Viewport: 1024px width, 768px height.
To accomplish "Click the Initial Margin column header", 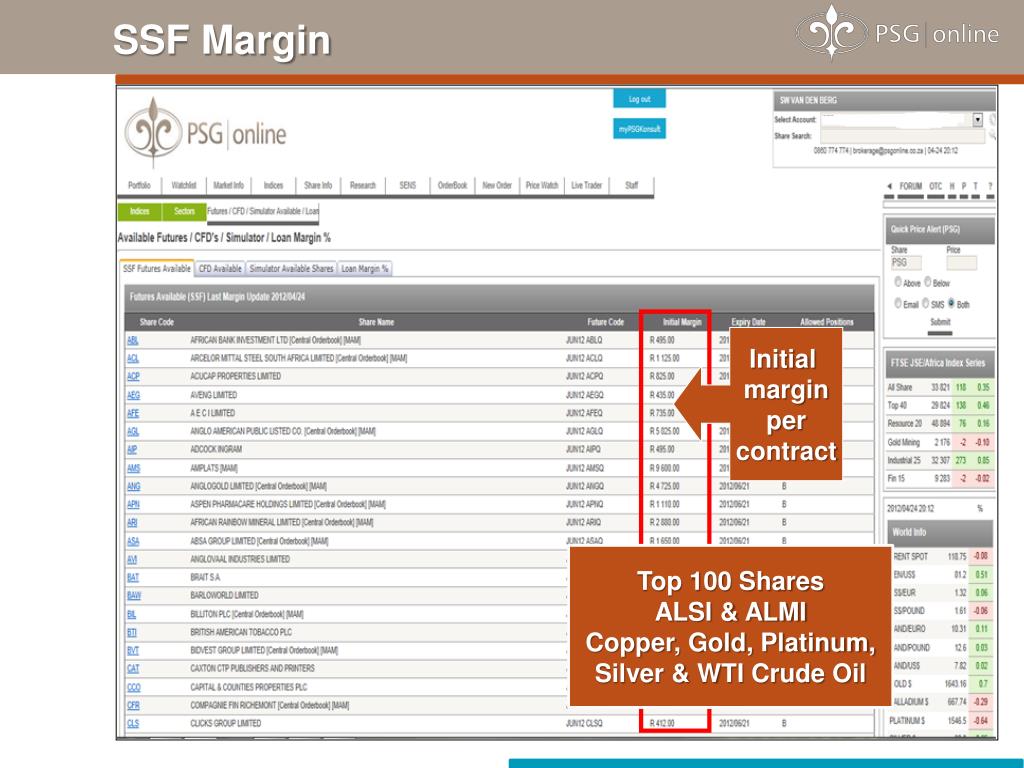I will tap(682, 322).
